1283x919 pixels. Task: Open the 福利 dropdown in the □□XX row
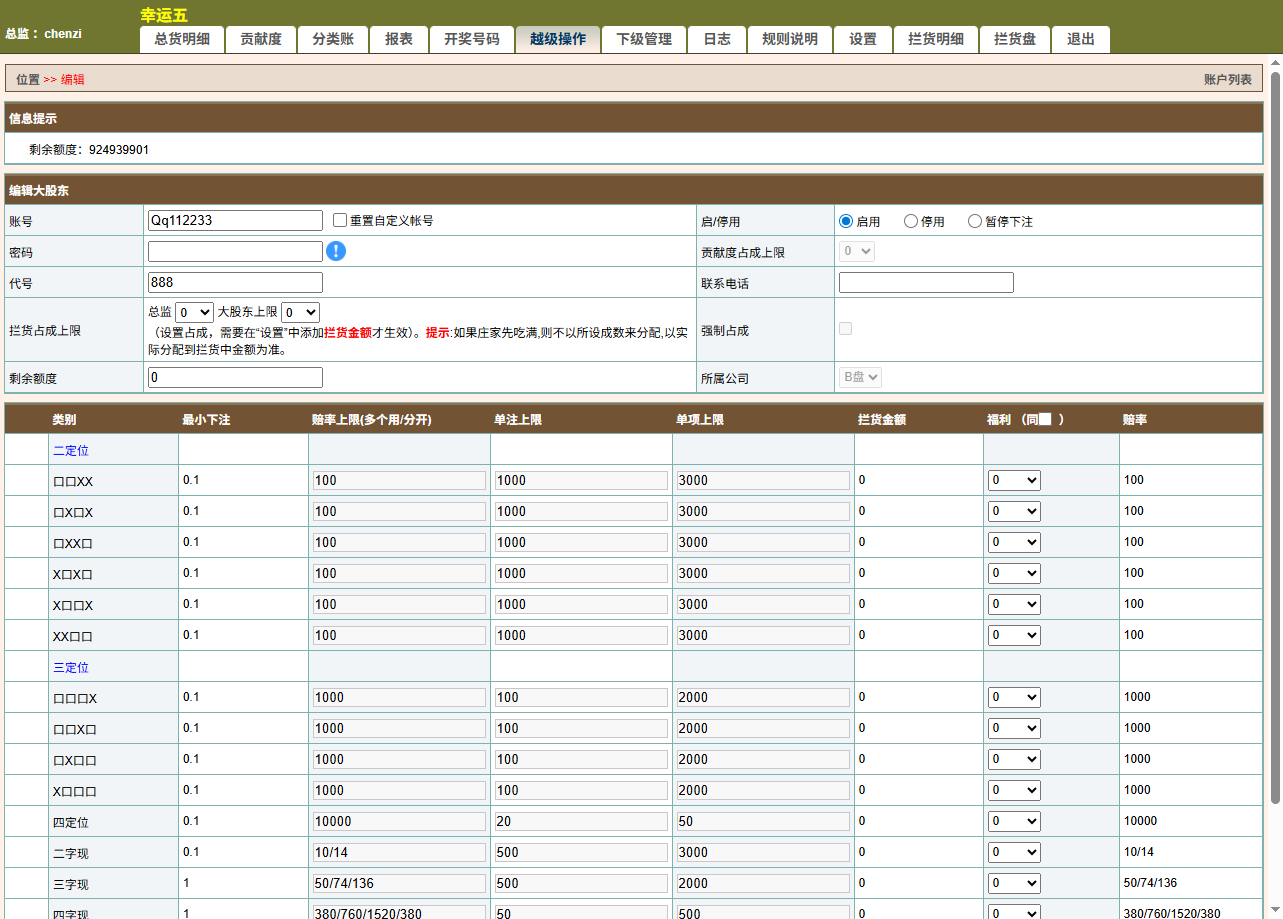[1014, 480]
